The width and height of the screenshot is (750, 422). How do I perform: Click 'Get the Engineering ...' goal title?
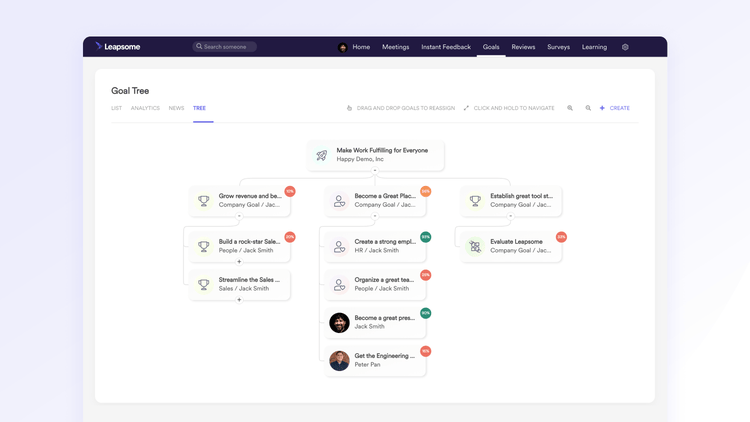[x=385, y=355]
